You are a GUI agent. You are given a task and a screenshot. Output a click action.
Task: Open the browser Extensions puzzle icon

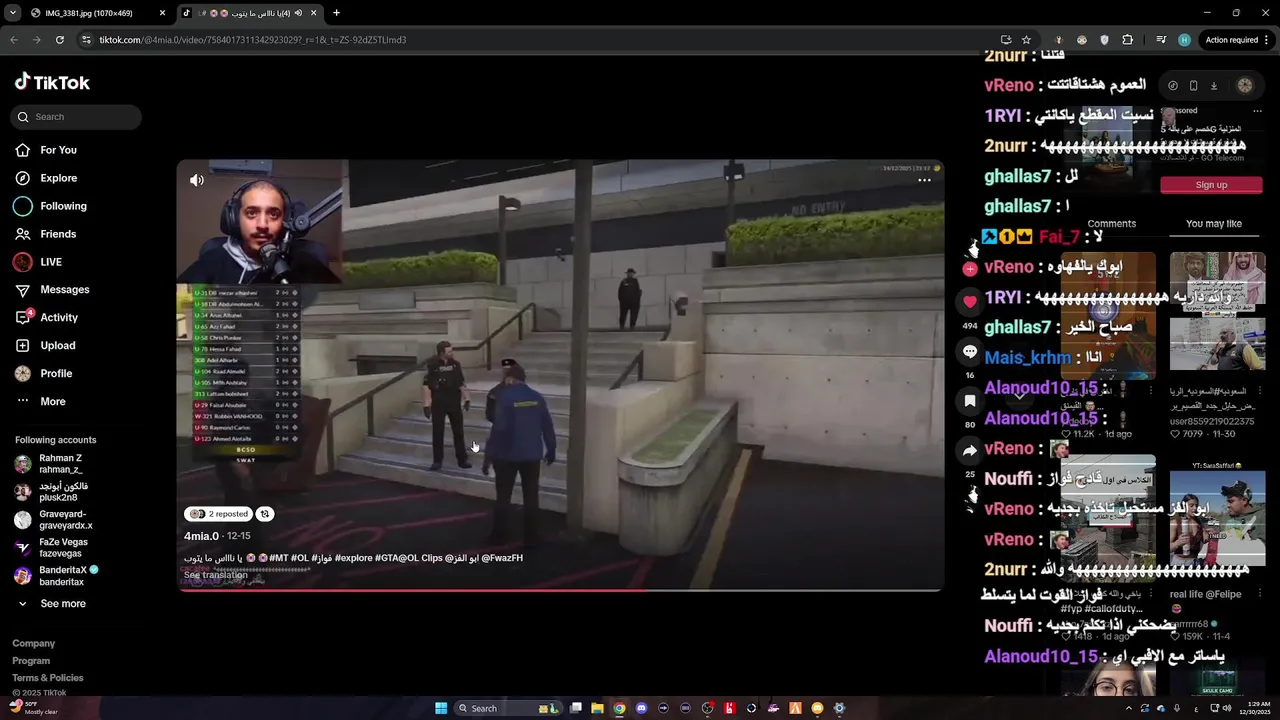[x=1128, y=40]
